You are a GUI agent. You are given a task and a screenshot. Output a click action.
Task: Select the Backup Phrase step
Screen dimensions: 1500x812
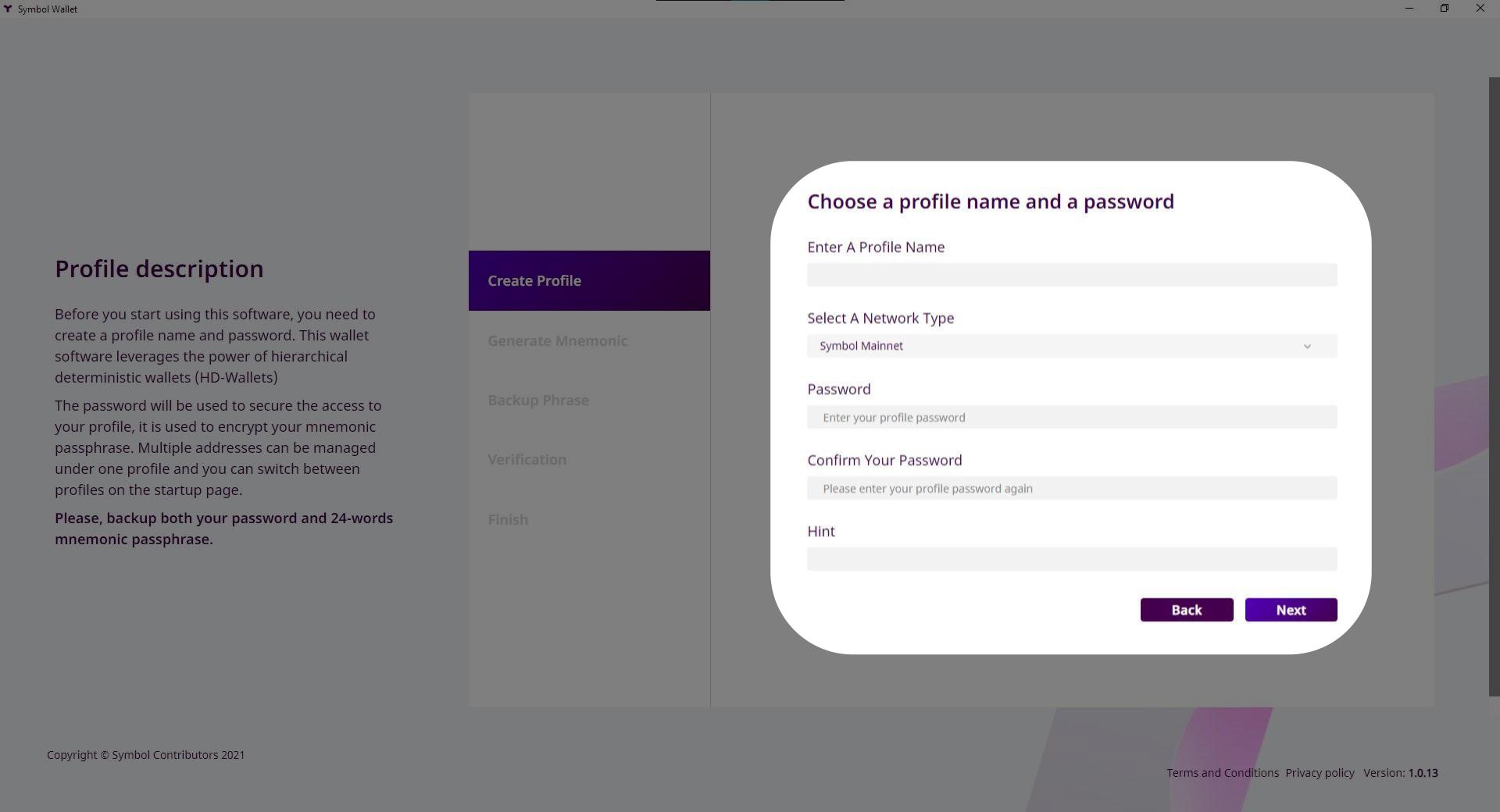pos(537,401)
